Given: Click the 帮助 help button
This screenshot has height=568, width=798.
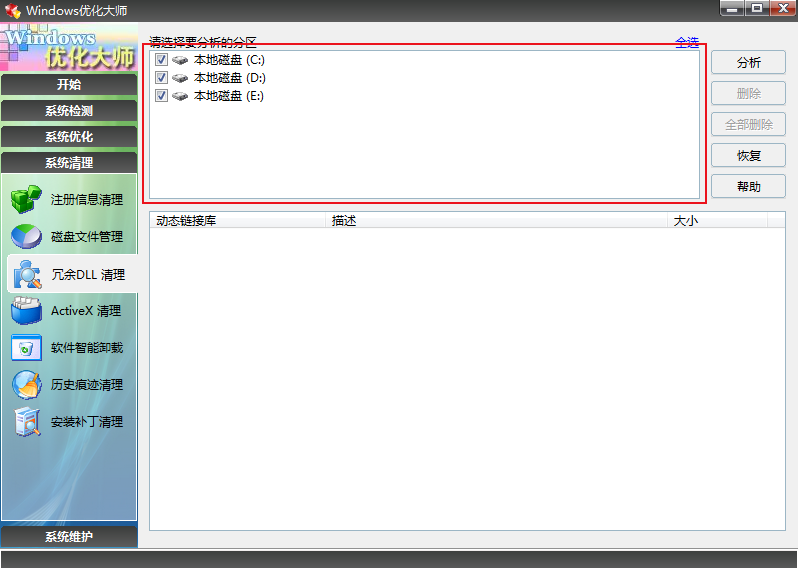Looking at the screenshot, I should pyautogui.click(x=748, y=186).
